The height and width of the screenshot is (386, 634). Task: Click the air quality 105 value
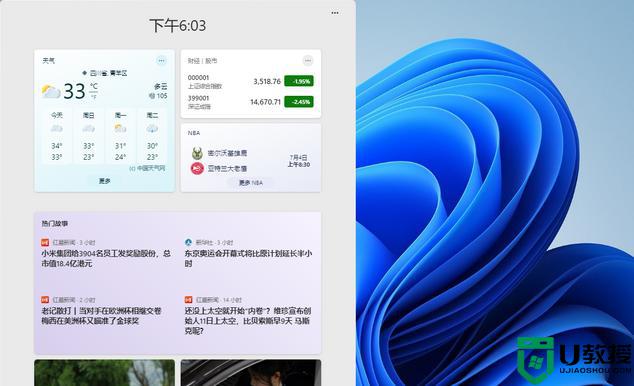coord(158,96)
